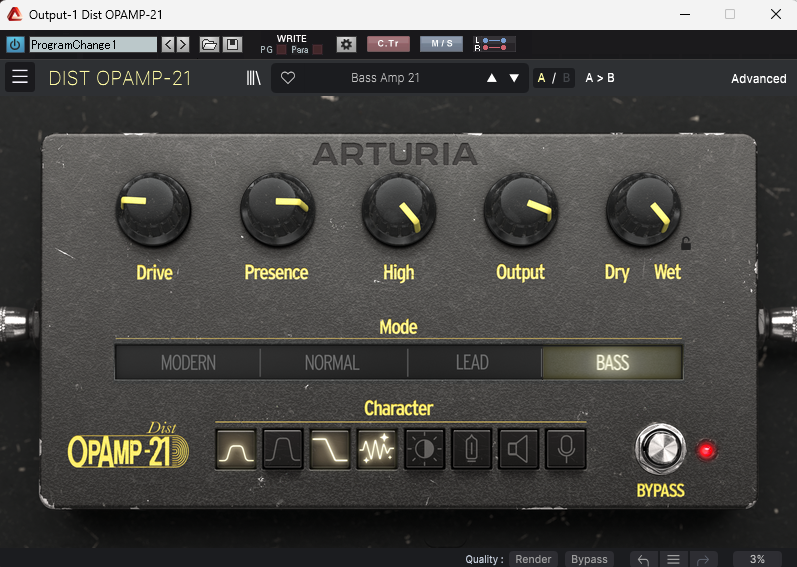The height and width of the screenshot is (567, 797).
Task: Redo change with forward arrow
Action: click(703, 560)
